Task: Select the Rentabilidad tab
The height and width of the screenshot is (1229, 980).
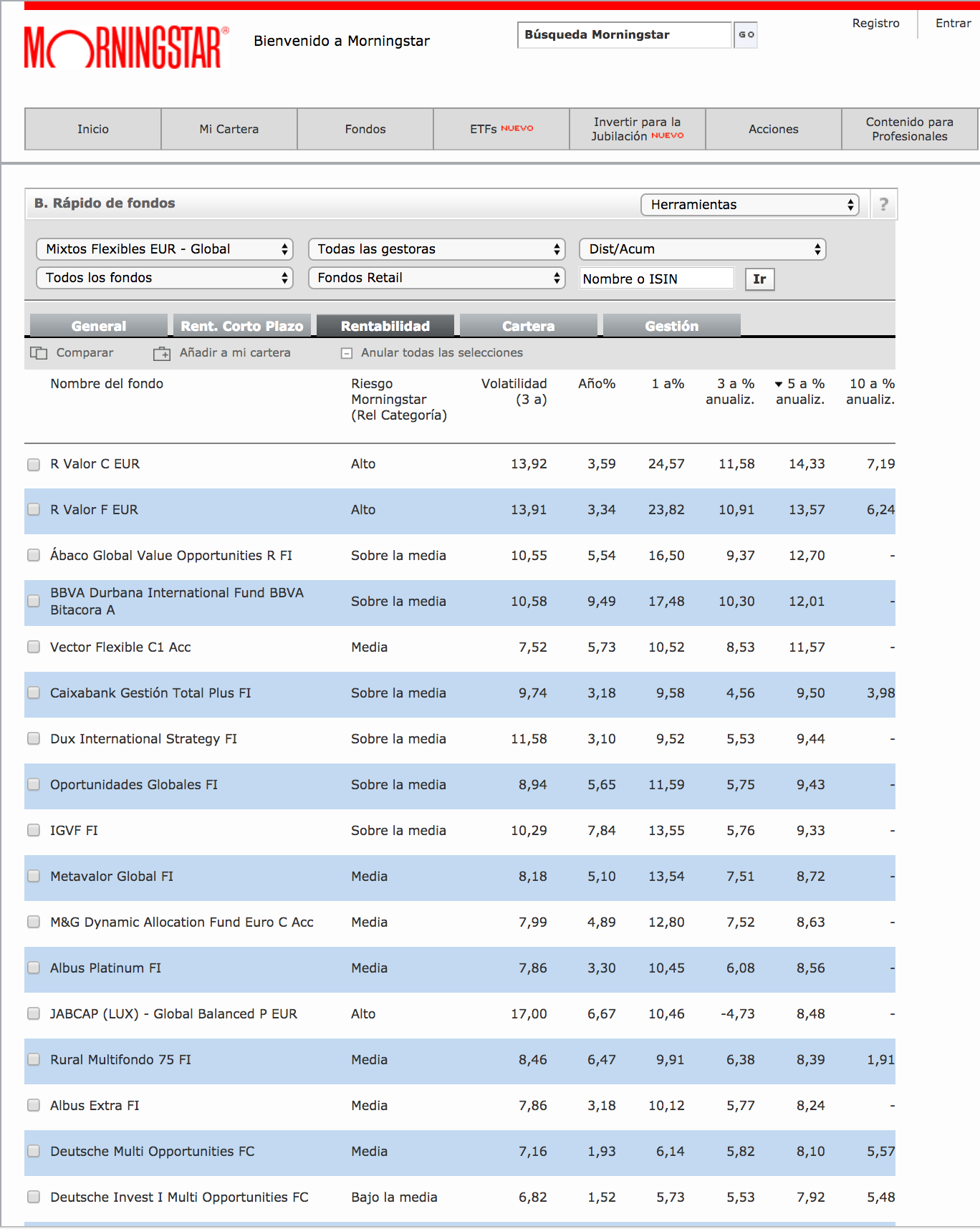Action: tap(385, 326)
